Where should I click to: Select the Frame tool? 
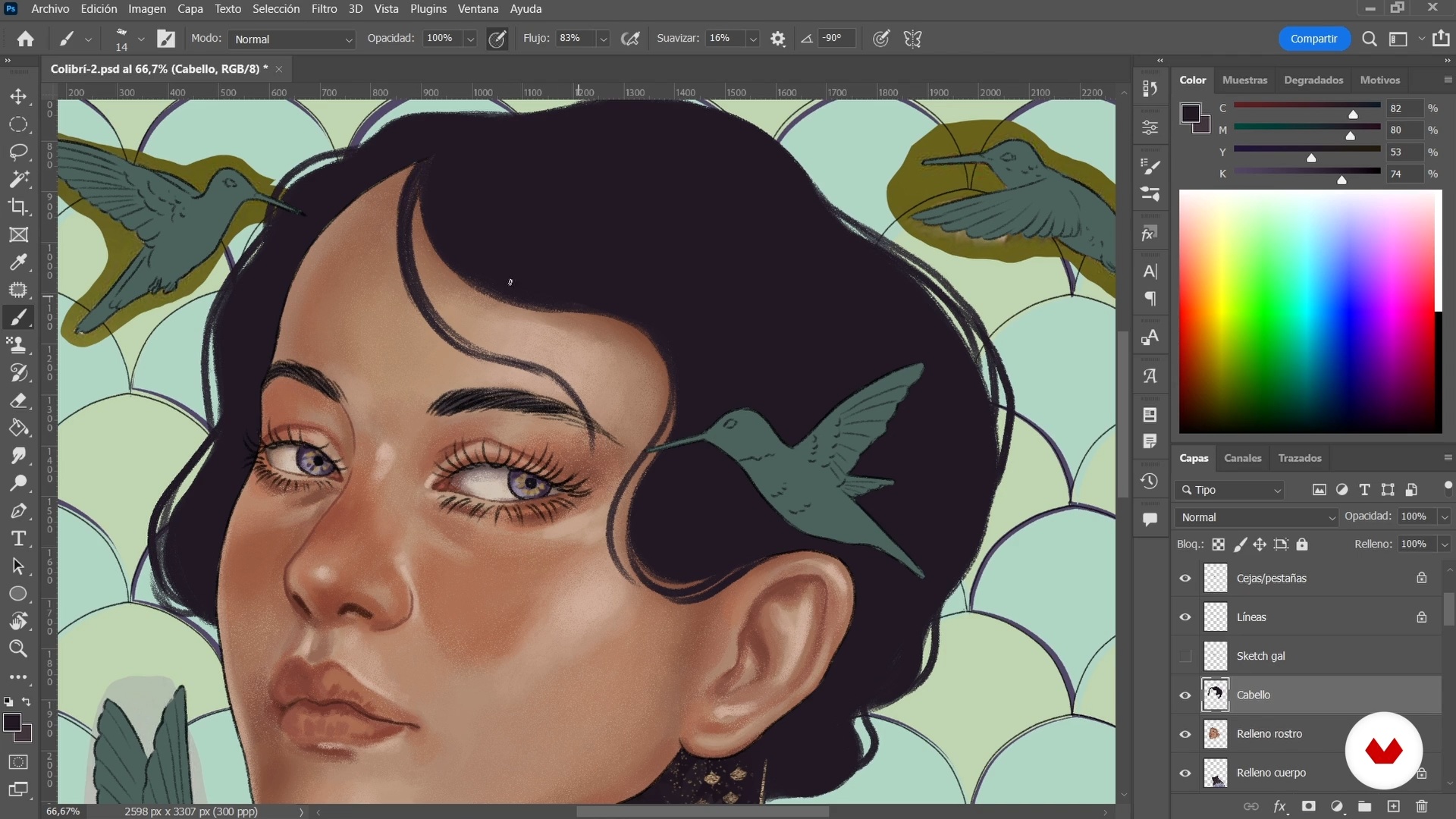point(18,235)
